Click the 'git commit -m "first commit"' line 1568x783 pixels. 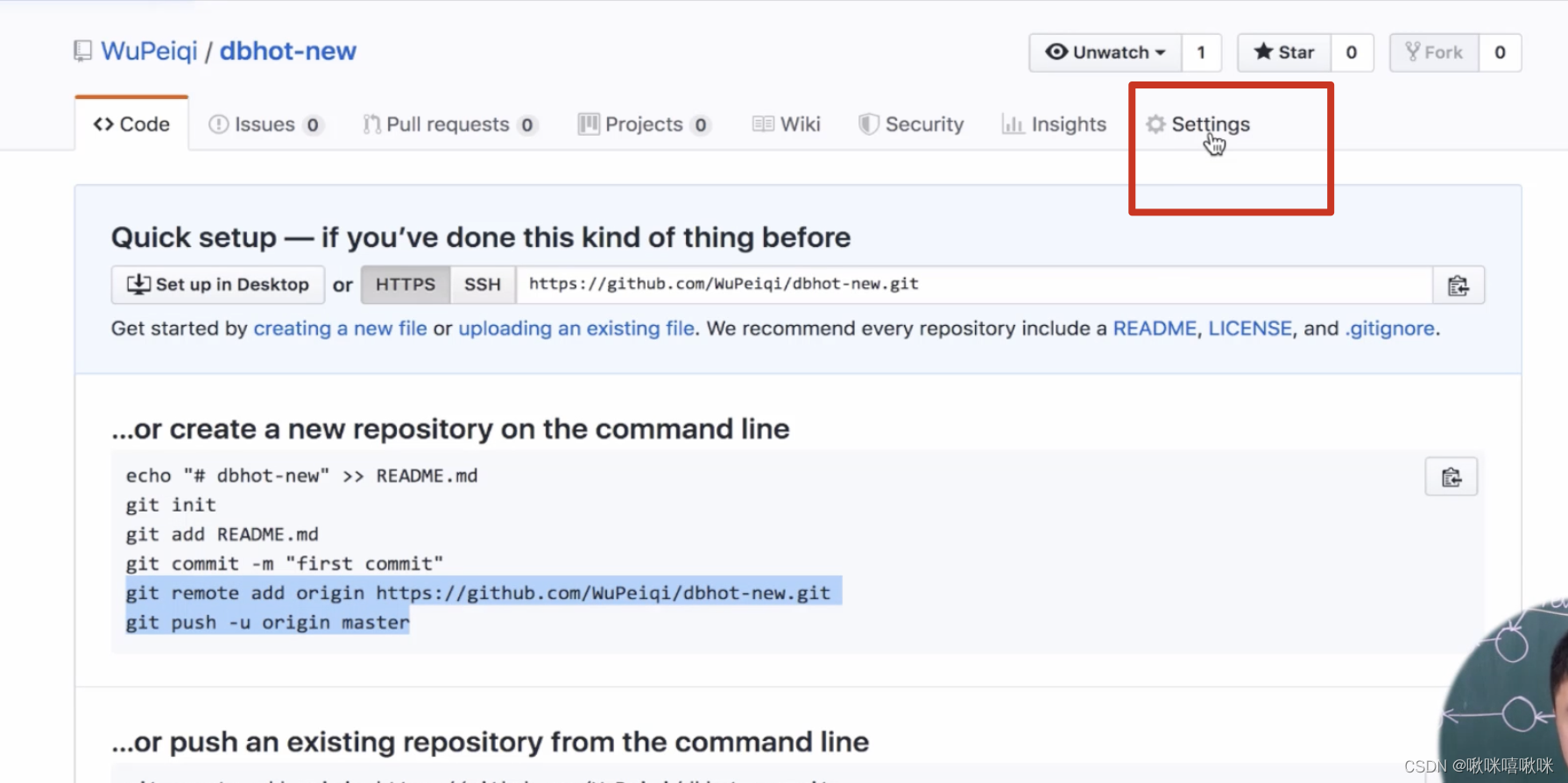click(x=285, y=564)
